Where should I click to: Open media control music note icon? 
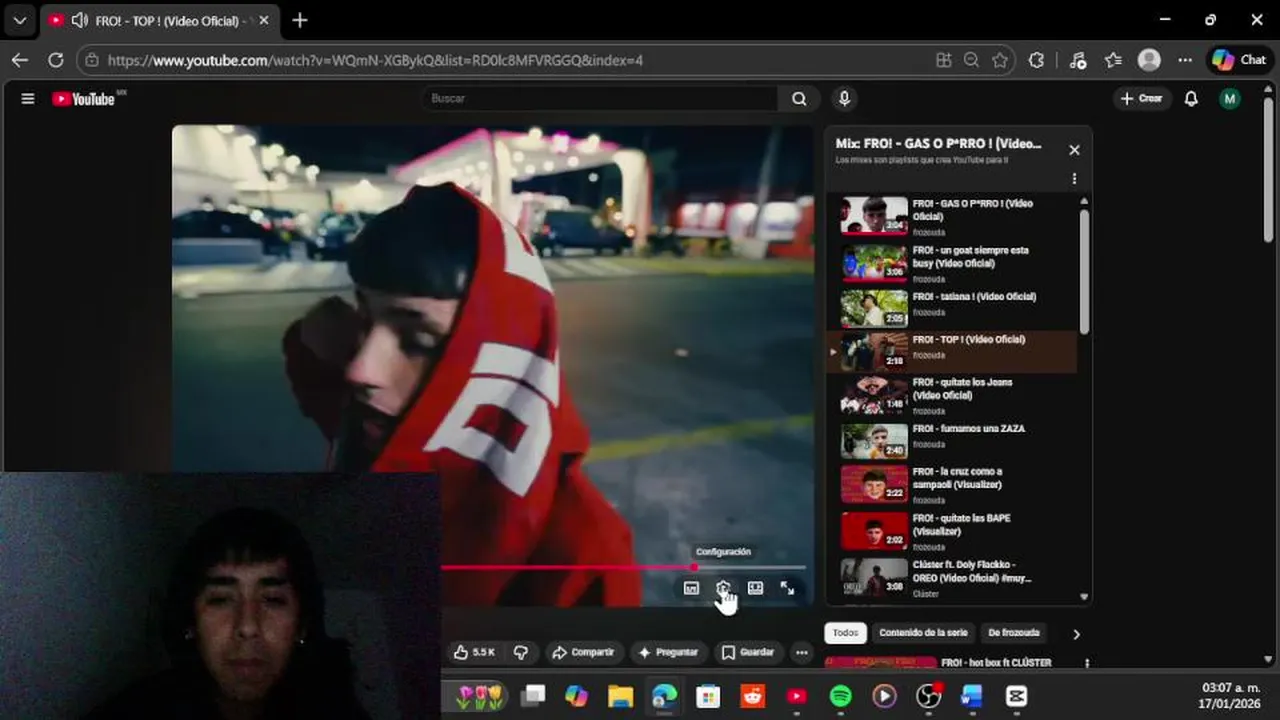click(x=1077, y=60)
